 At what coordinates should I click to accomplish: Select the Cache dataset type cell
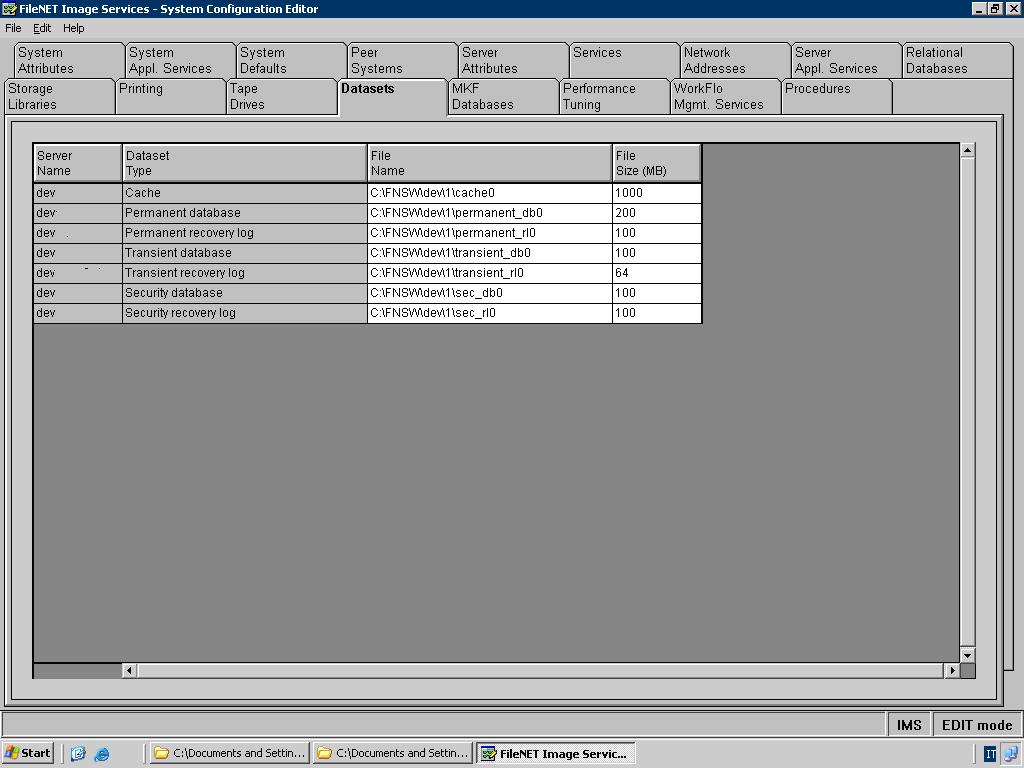[x=245, y=193]
